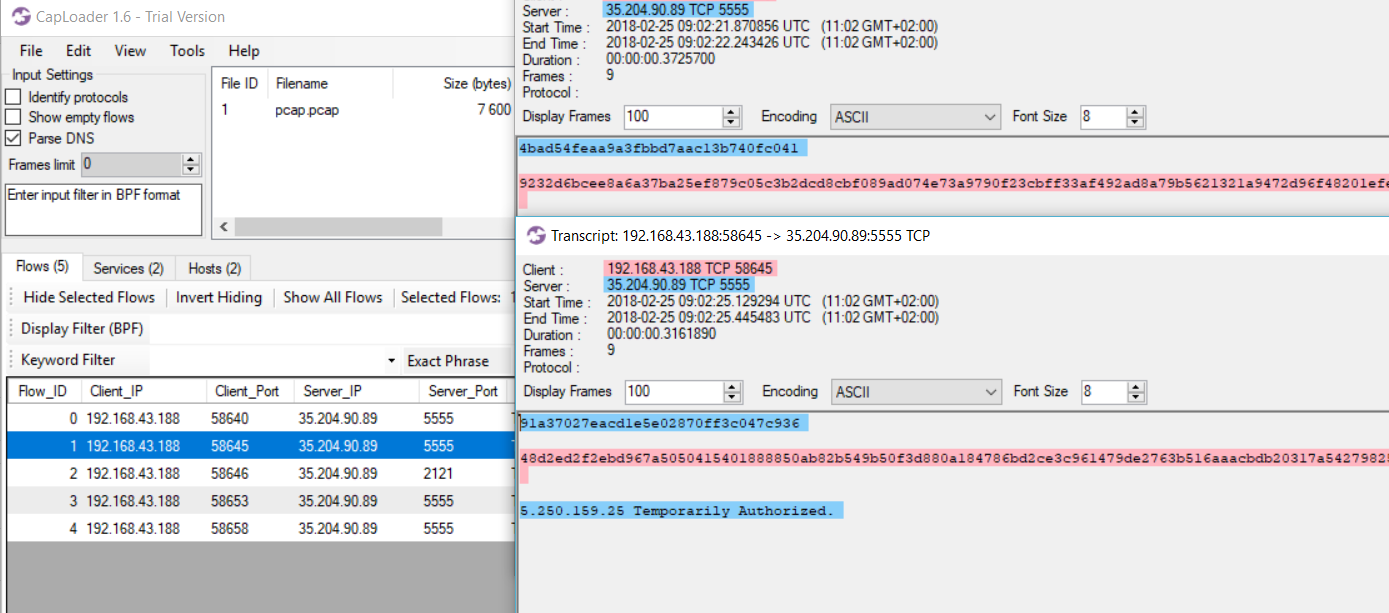This screenshot has width=1389, height=613.
Task: Select flow with client port 58640
Action: (261, 418)
